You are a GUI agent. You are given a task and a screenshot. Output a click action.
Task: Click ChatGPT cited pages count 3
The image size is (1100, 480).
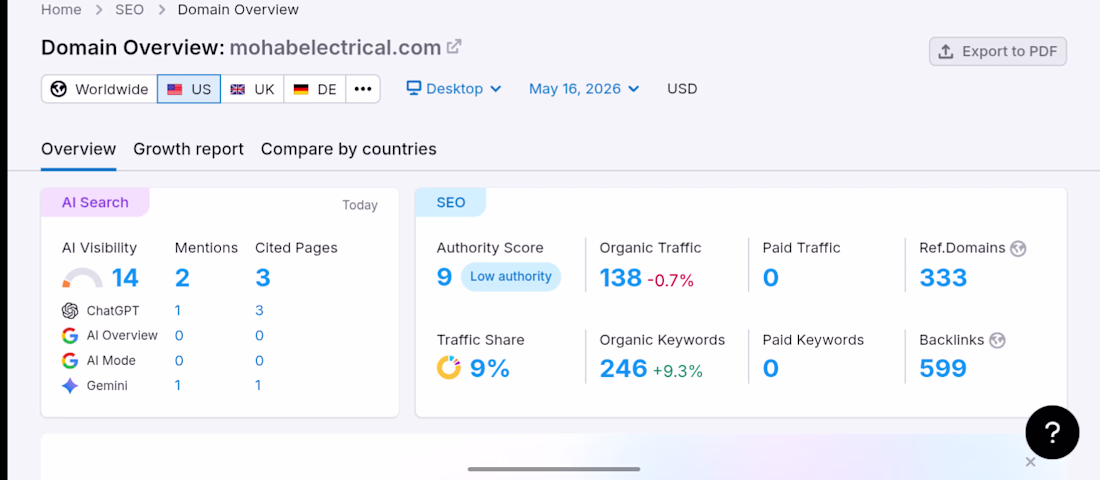coord(260,310)
